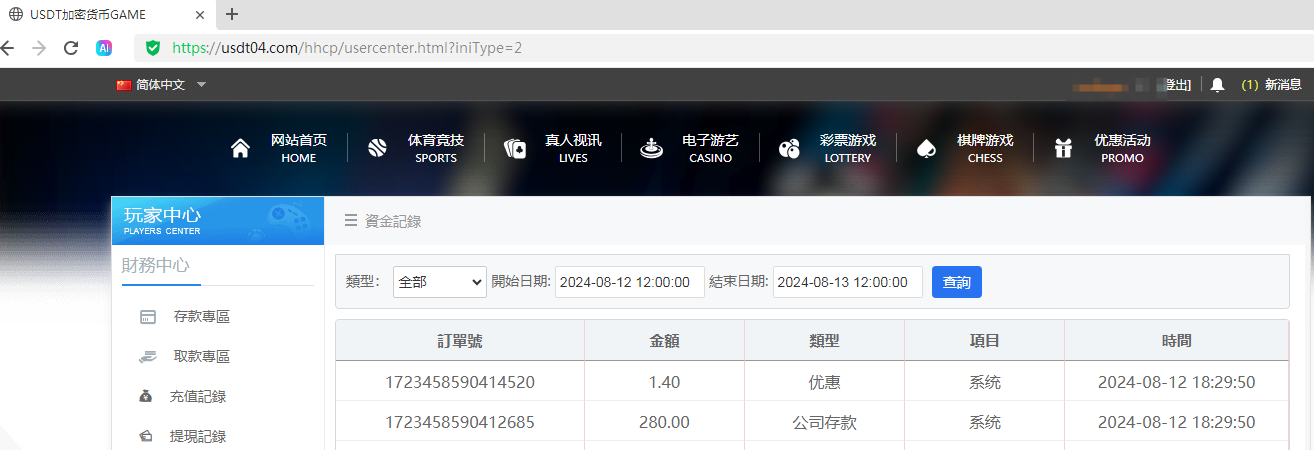This screenshot has width=1314, height=450.
Task: Click the spade CHESS icon
Action: click(x=926, y=149)
